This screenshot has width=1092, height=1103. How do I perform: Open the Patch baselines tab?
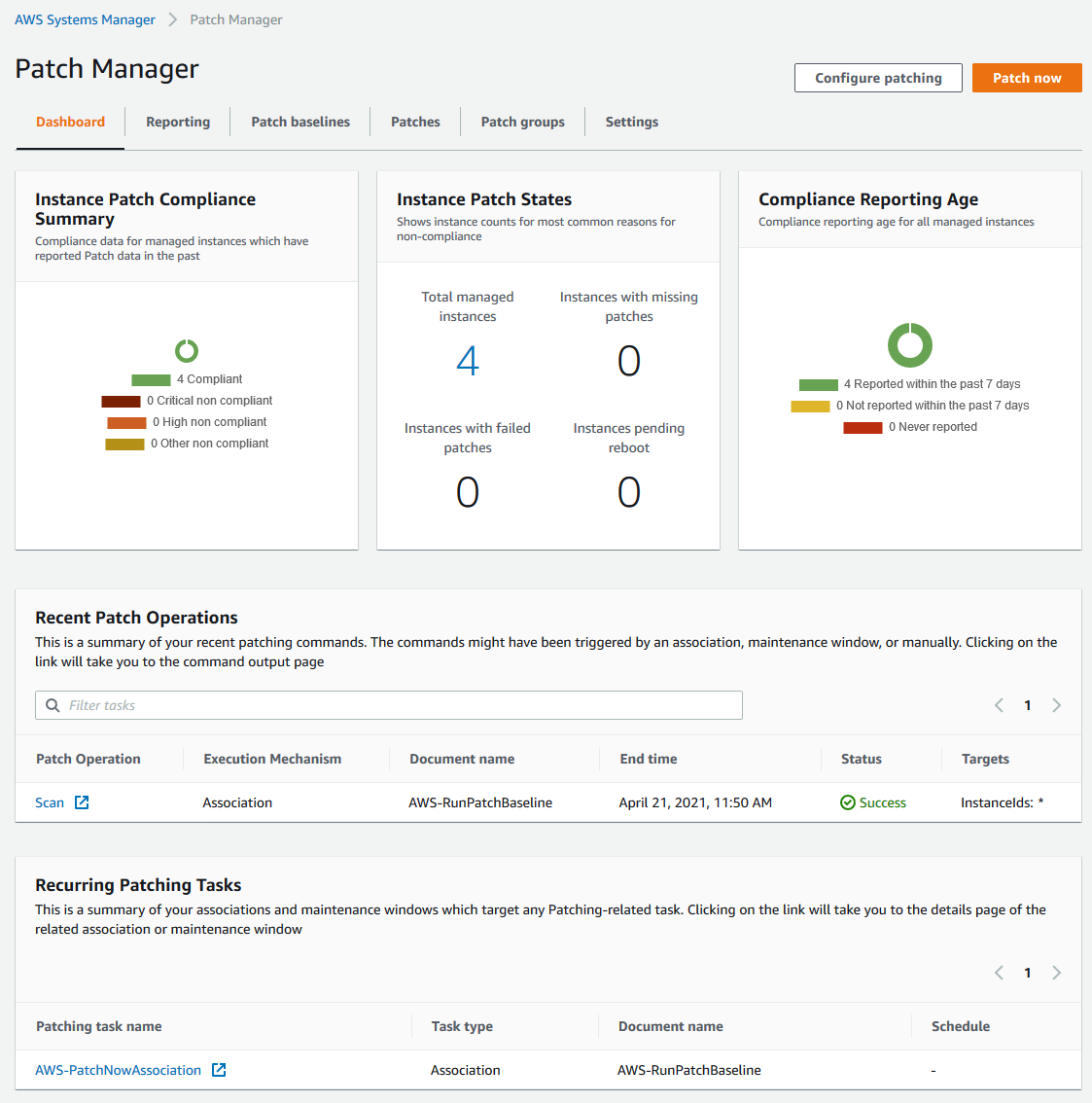click(300, 122)
